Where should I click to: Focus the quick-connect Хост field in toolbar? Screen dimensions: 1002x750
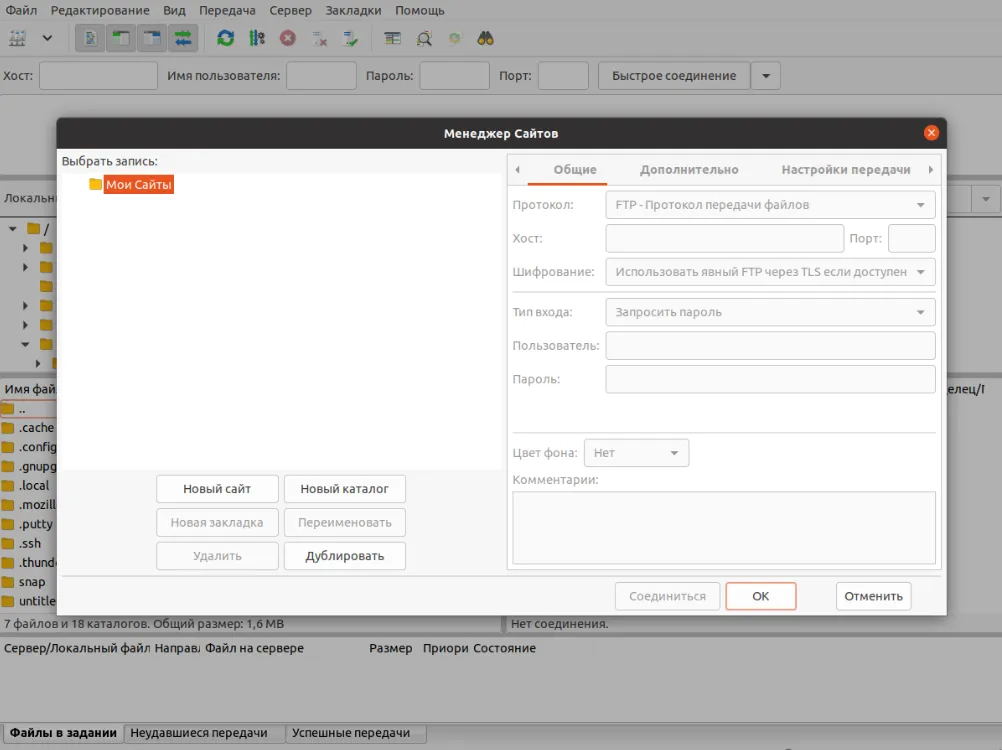[98, 76]
